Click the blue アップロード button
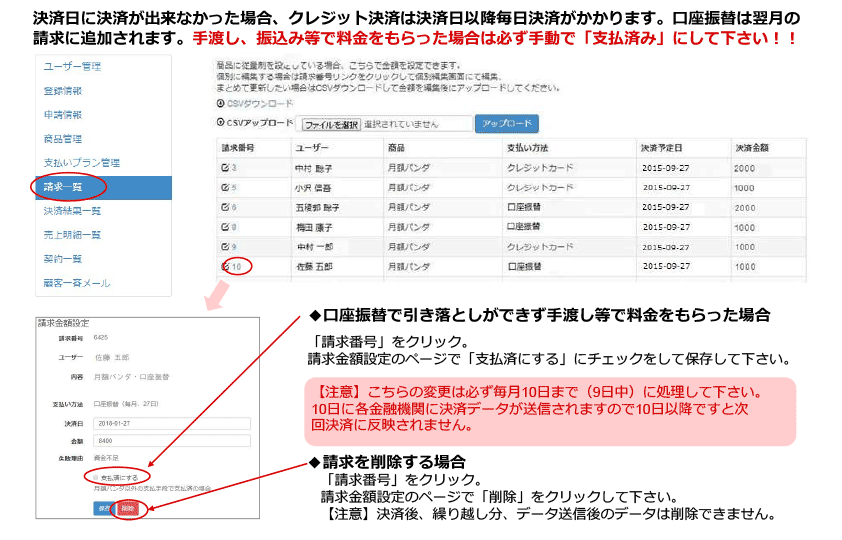Screen dimensions: 842x540 506,123
